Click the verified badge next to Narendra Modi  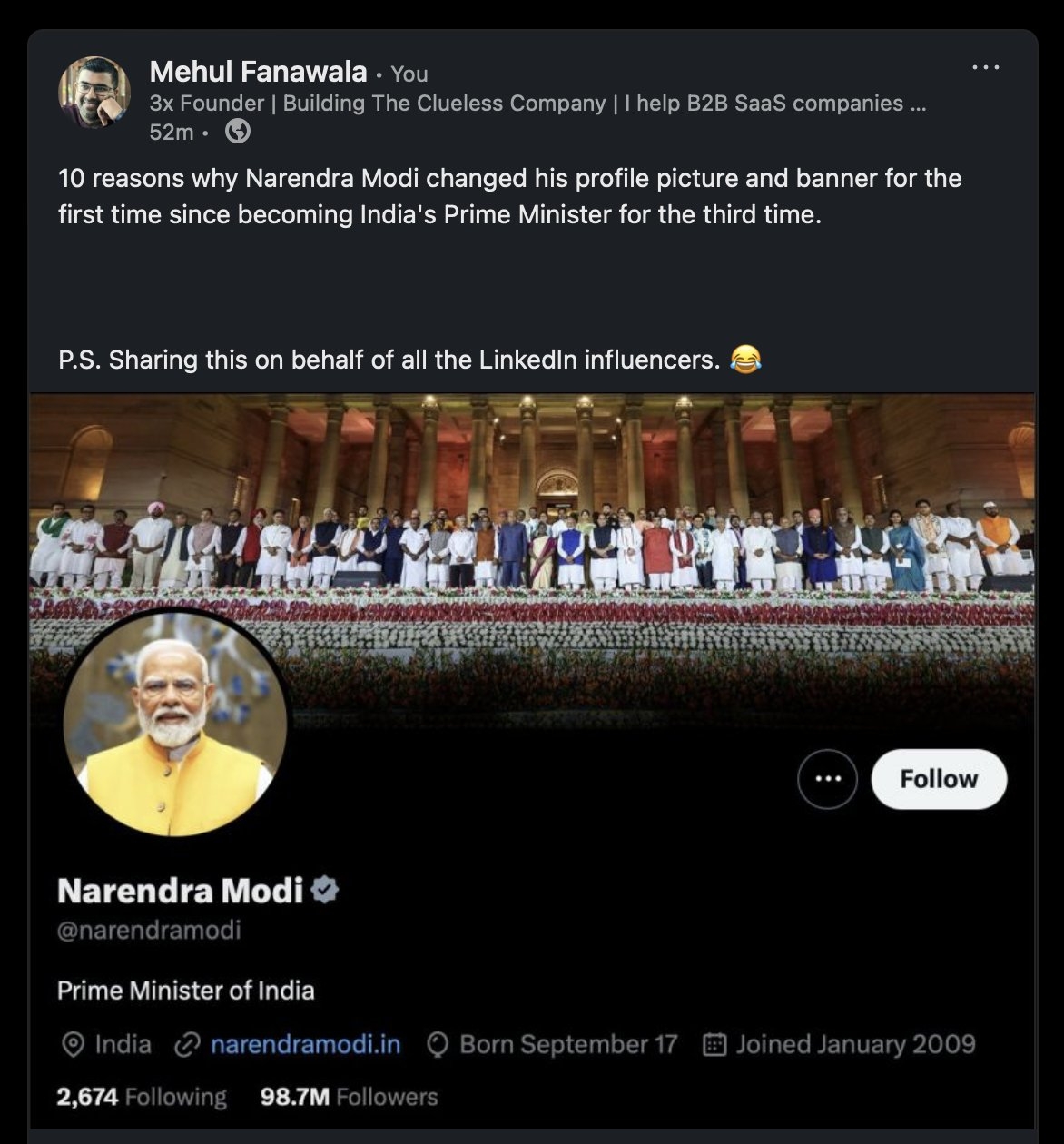324,890
